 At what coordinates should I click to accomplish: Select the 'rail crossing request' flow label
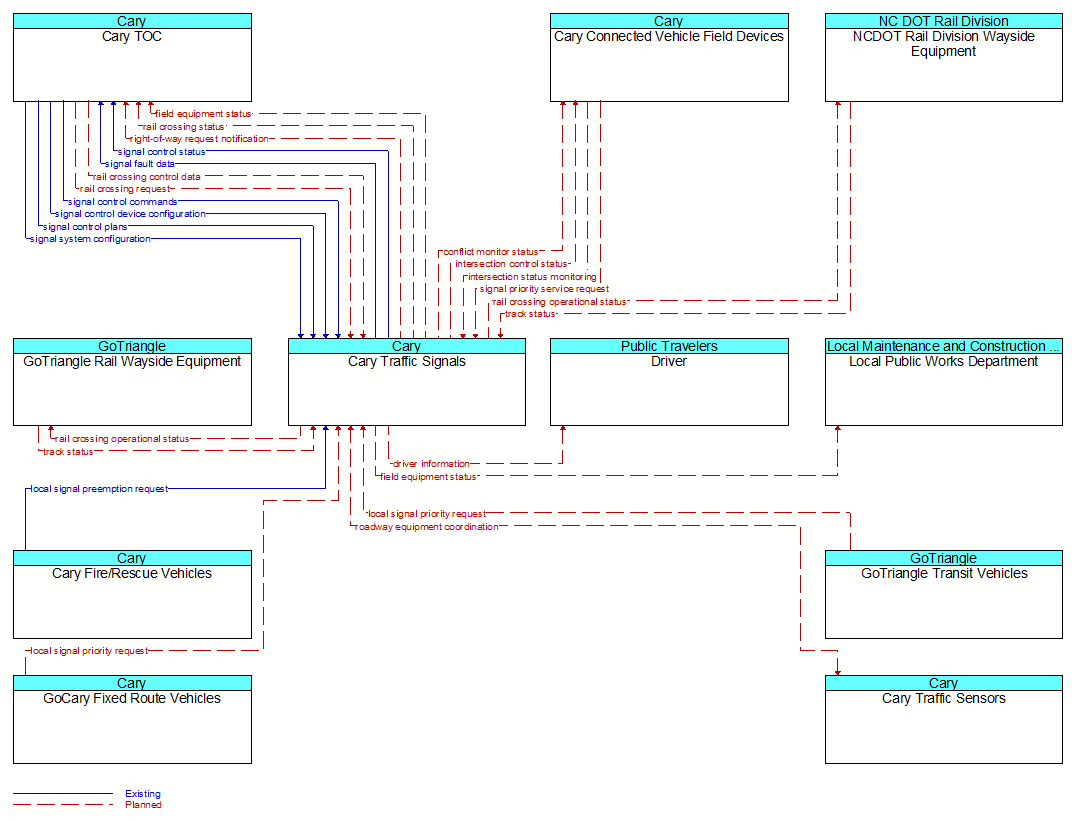pyautogui.click(x=125, y=189)
